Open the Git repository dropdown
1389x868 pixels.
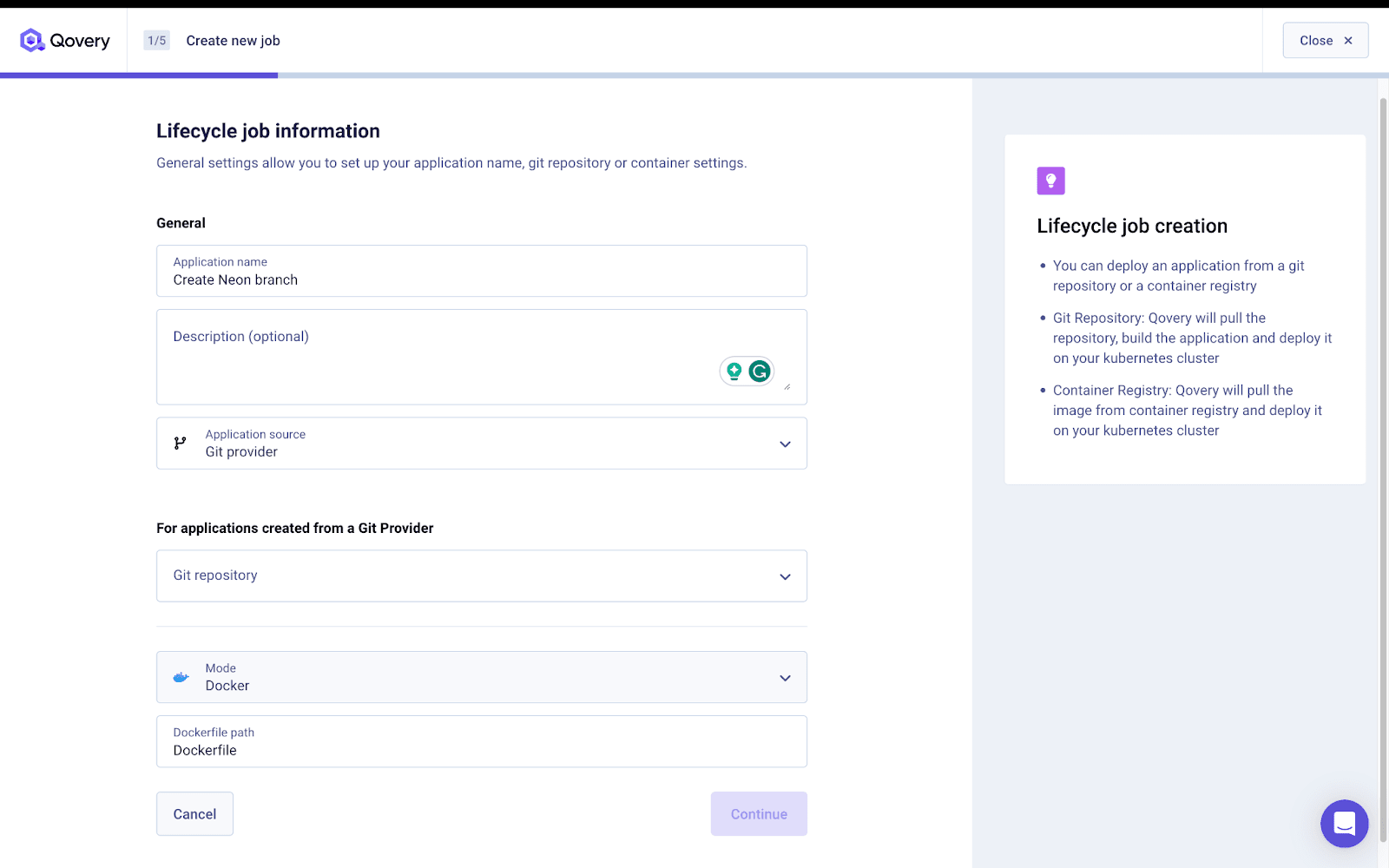point(785,576)
